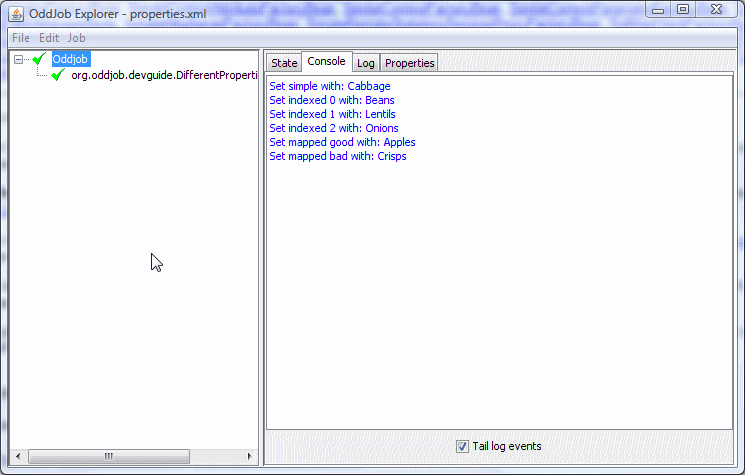This screenshot has height=475, width=745.
Task: Switch to the Console tab
Action: tap(326, 62)
